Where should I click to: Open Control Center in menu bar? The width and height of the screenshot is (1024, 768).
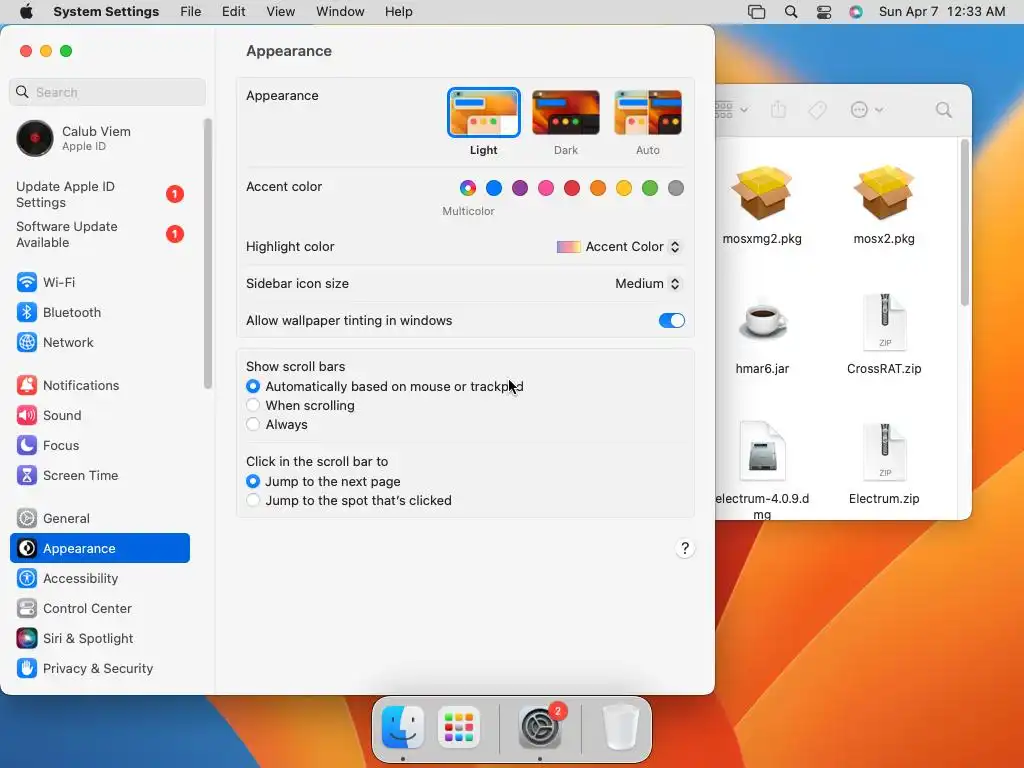pyautogui.click(x=824, y=12)
